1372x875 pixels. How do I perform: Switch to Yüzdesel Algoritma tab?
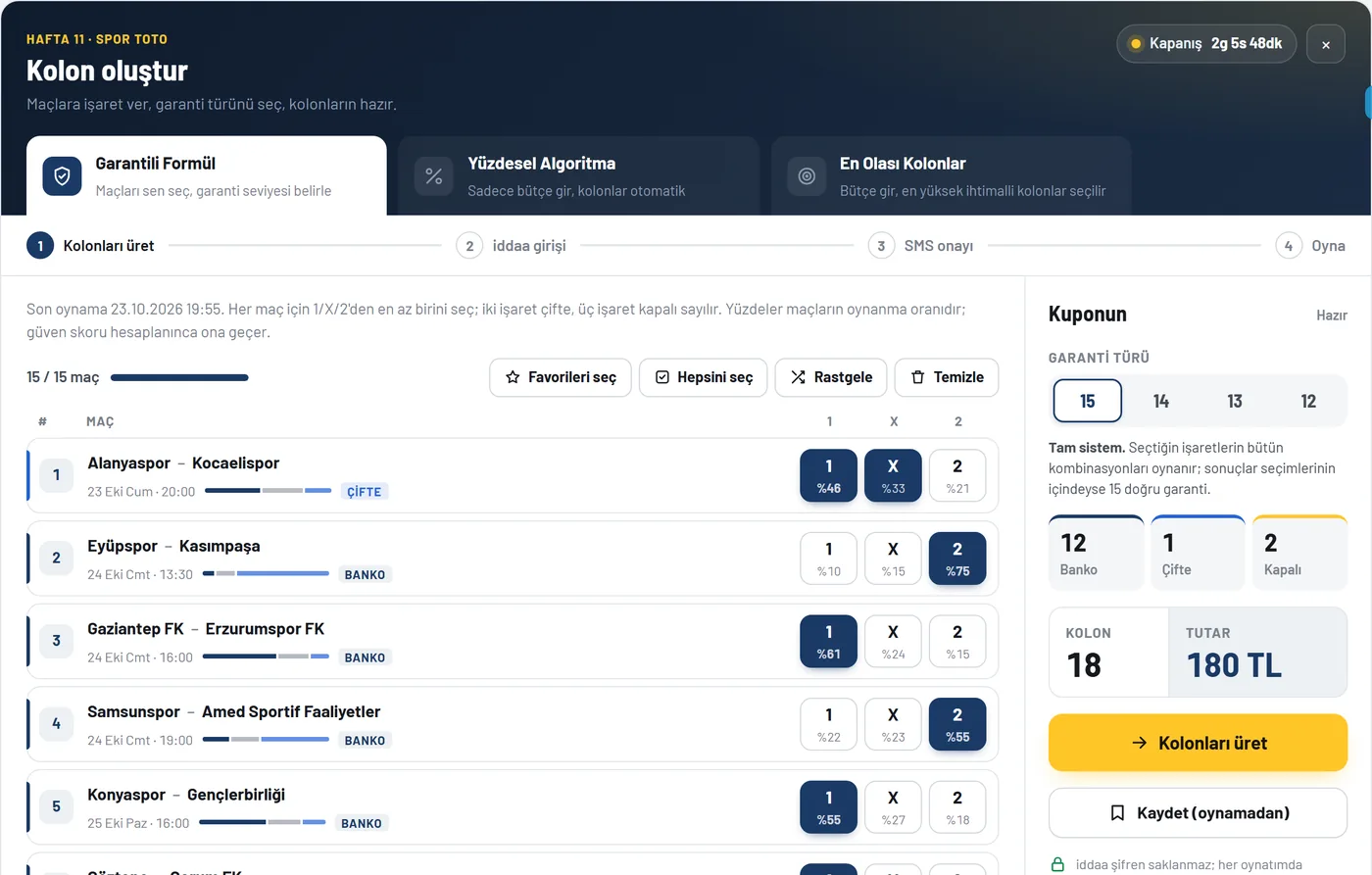579,176
